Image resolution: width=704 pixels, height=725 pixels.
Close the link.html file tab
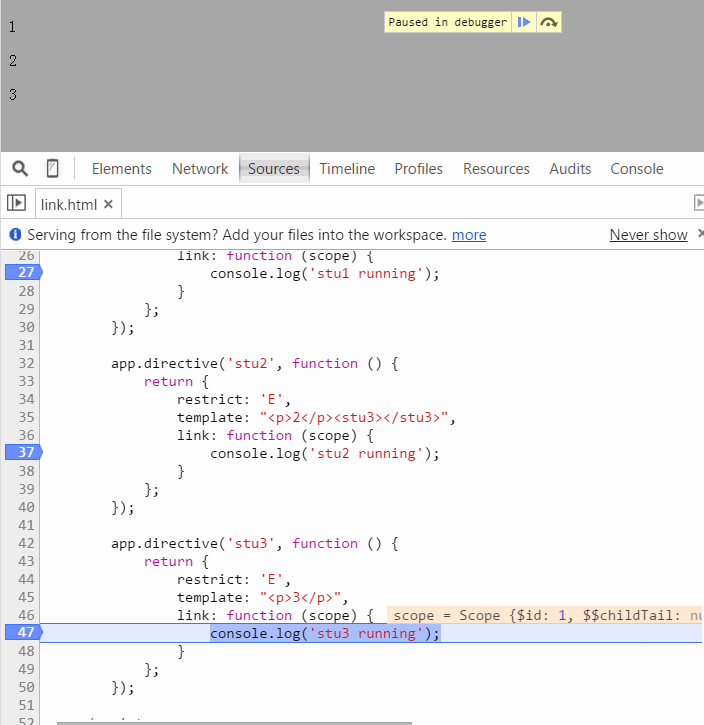[108, 204]
